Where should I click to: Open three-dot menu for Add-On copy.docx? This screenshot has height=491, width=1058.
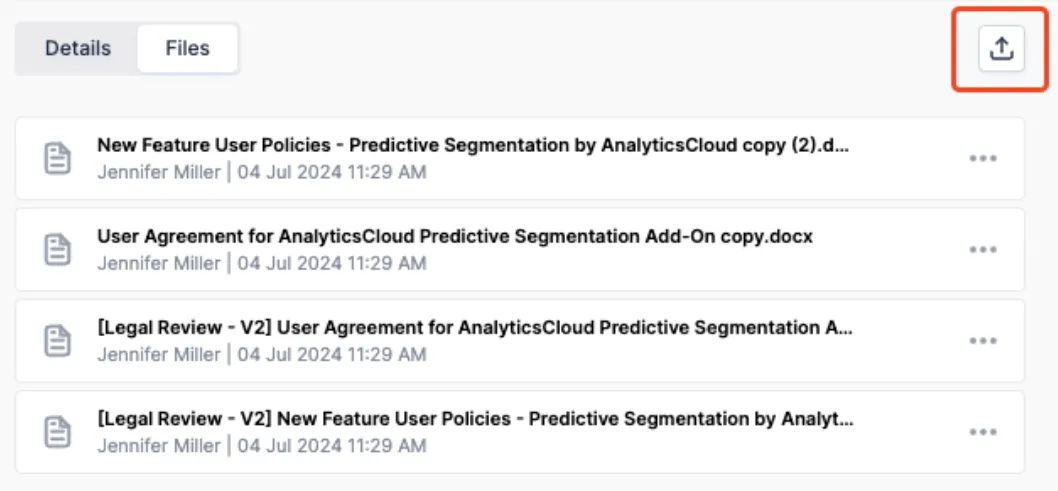983,250
